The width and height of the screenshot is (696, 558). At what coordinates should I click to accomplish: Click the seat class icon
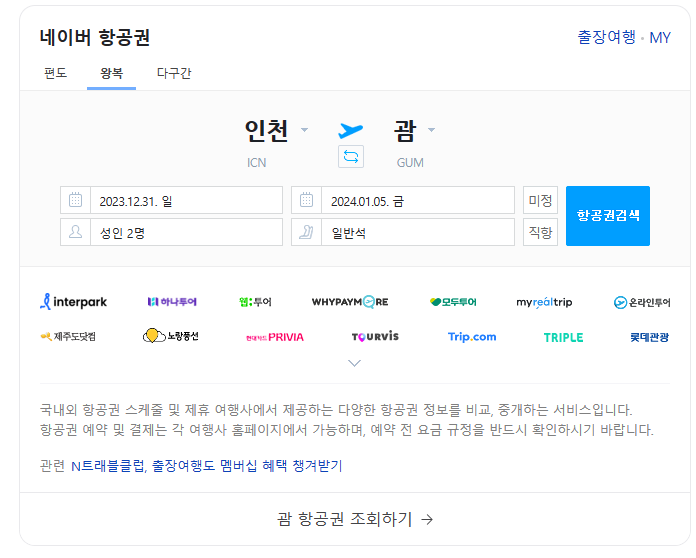tap(306, 232)
